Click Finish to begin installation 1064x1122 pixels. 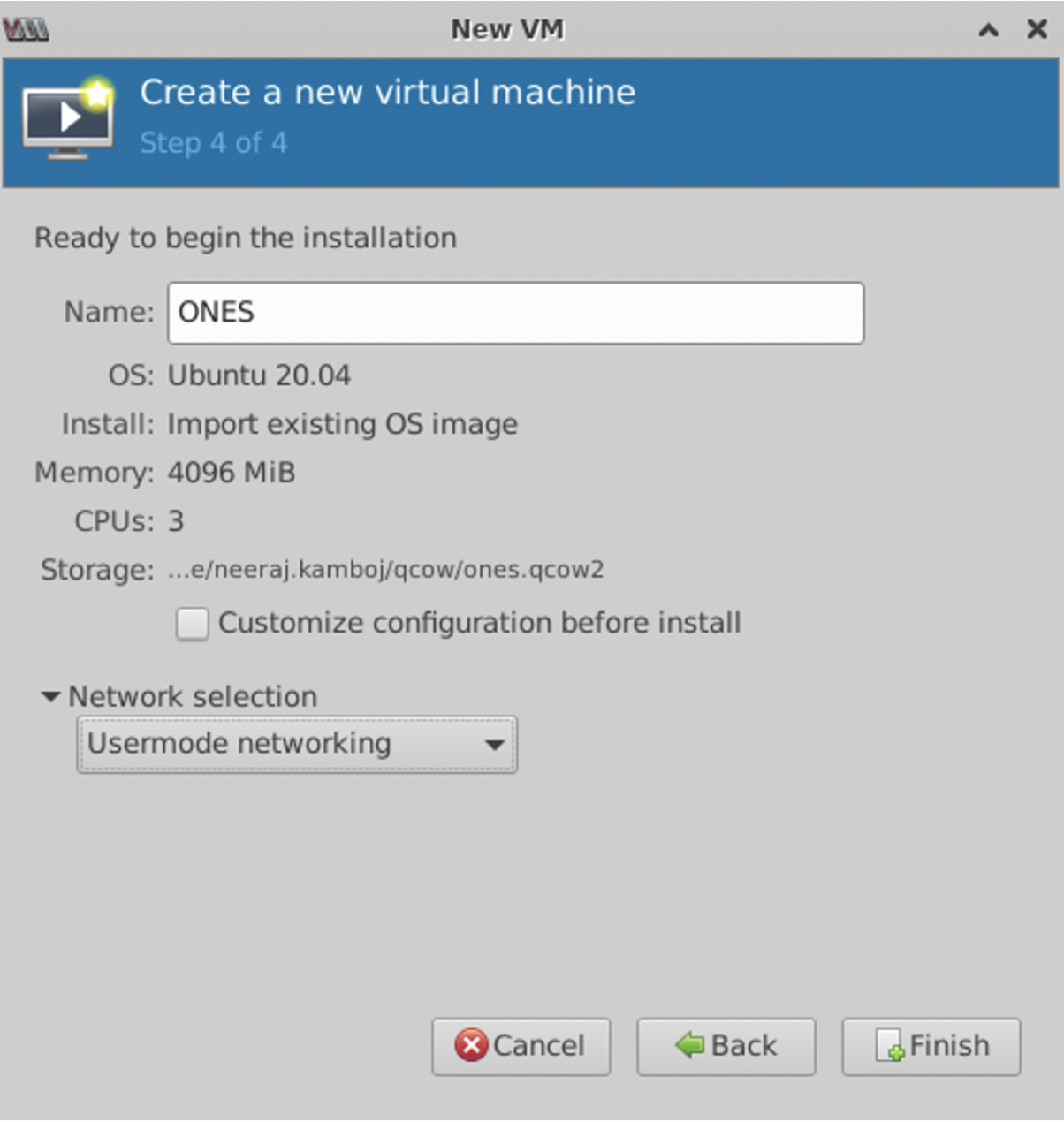(931, 1046)
